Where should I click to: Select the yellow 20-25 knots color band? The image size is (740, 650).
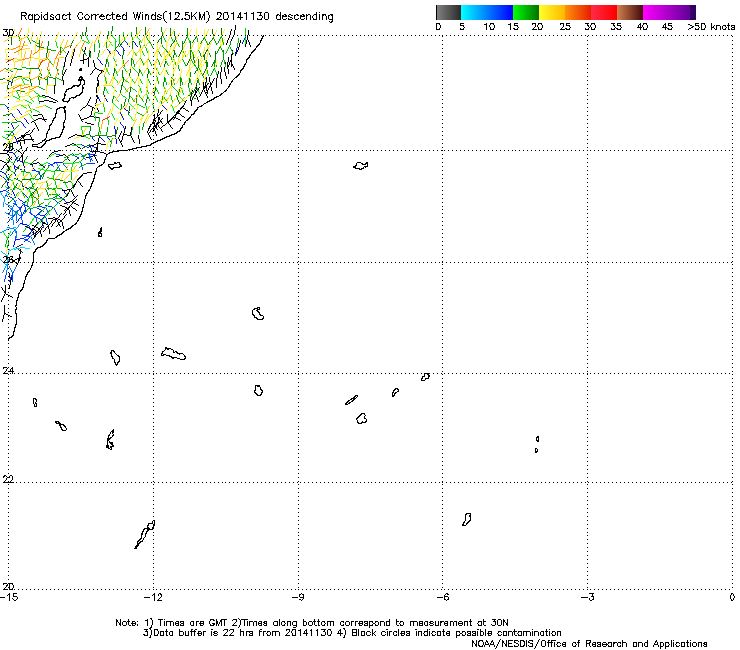coord(552,12)
